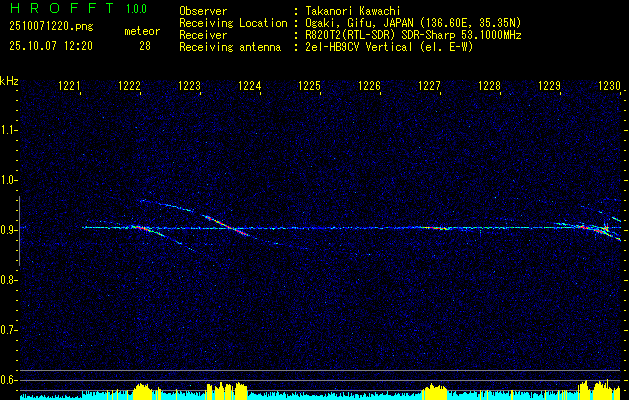
Task: Click the Receiving antenna label
Action: click(230, 47)
